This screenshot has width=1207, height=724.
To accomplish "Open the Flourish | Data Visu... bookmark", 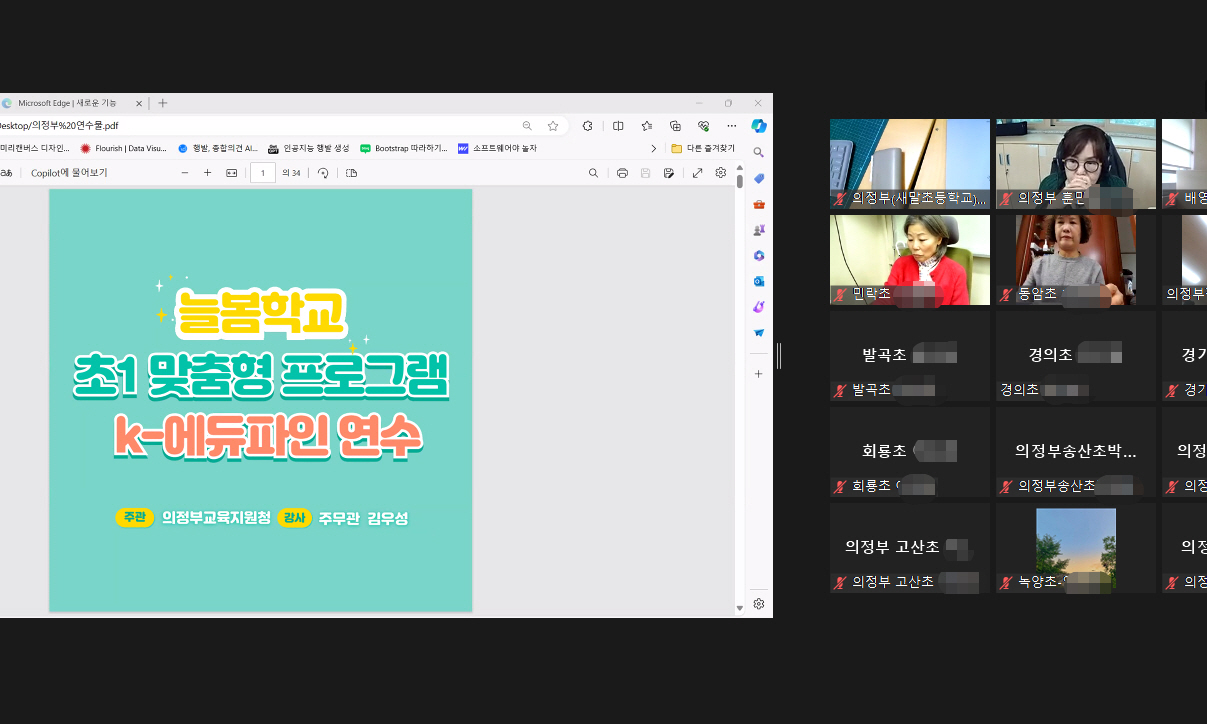I will tap(123, 148).
